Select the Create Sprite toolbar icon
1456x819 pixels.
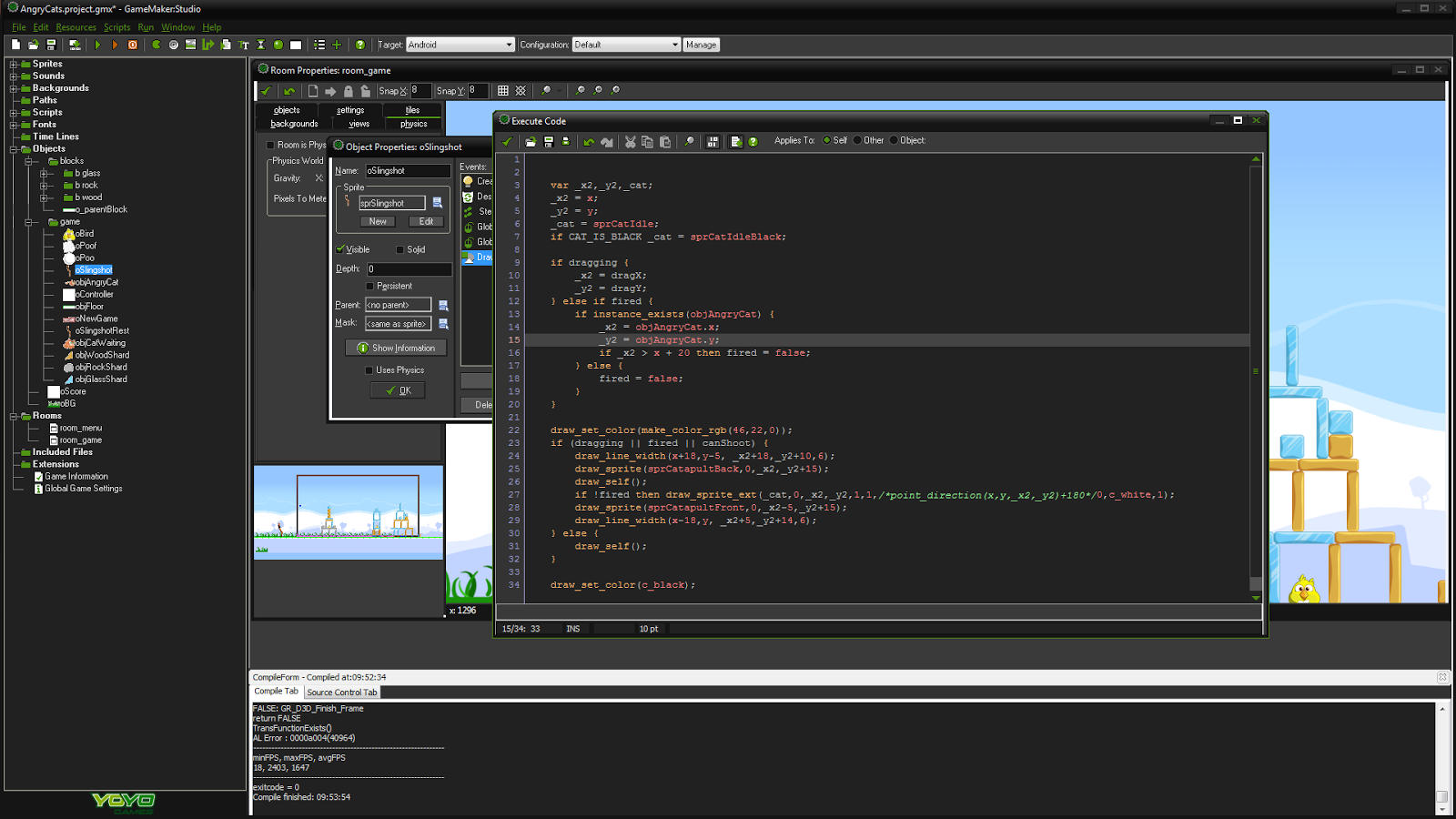click(156, 44)
